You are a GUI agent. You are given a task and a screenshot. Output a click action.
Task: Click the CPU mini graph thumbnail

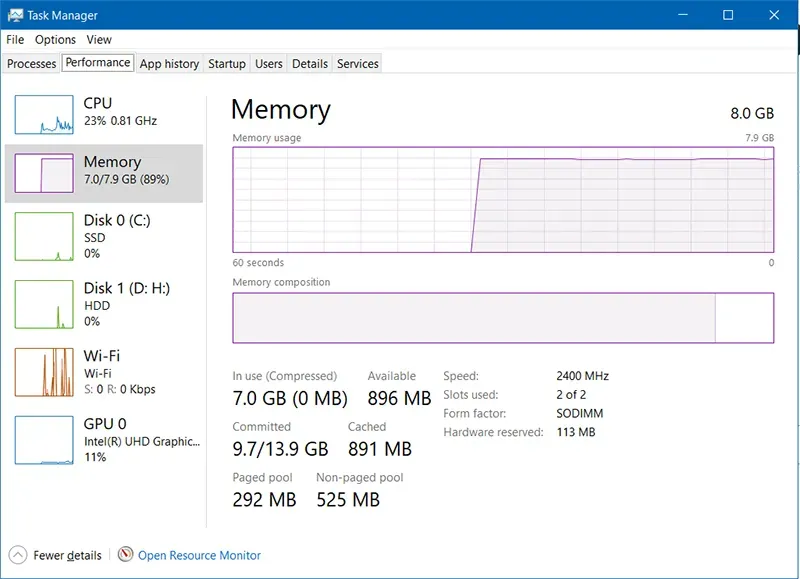point(44,115)
